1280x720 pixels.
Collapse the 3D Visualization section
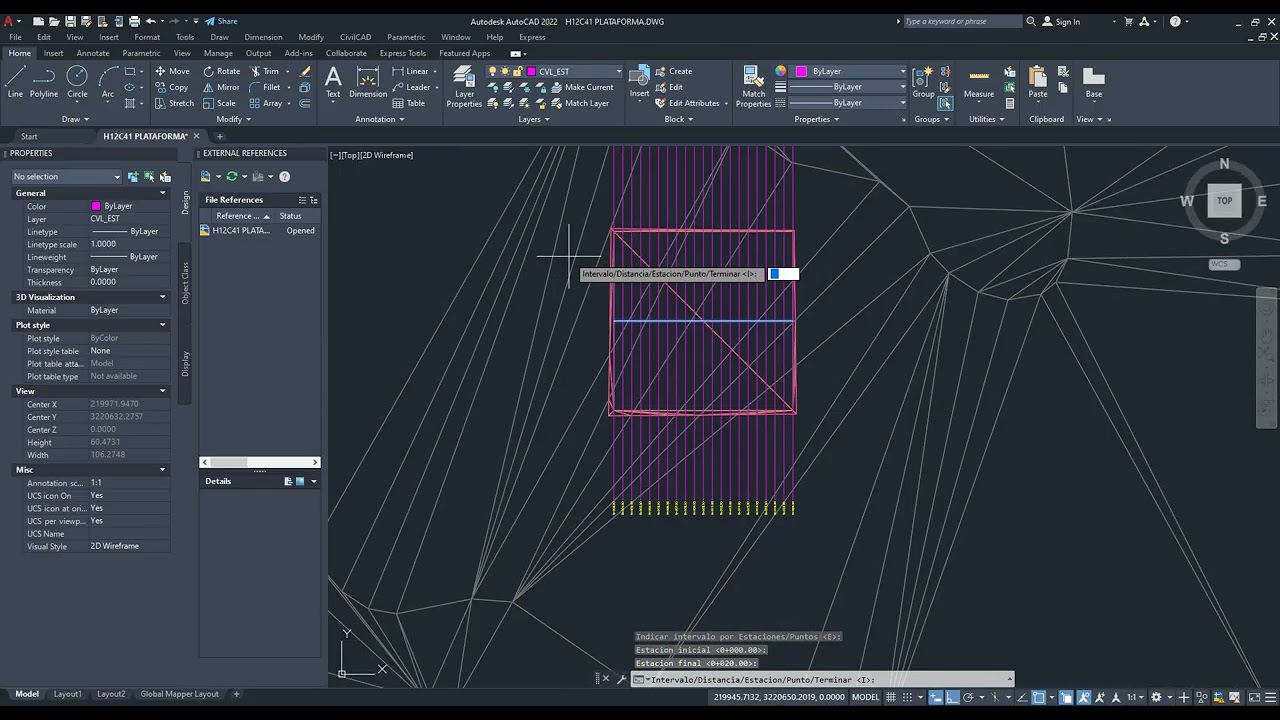162,297
